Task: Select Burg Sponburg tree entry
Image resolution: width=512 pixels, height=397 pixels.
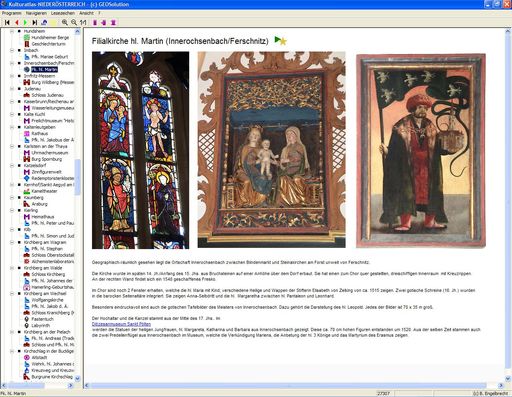Action: point(47,159)
